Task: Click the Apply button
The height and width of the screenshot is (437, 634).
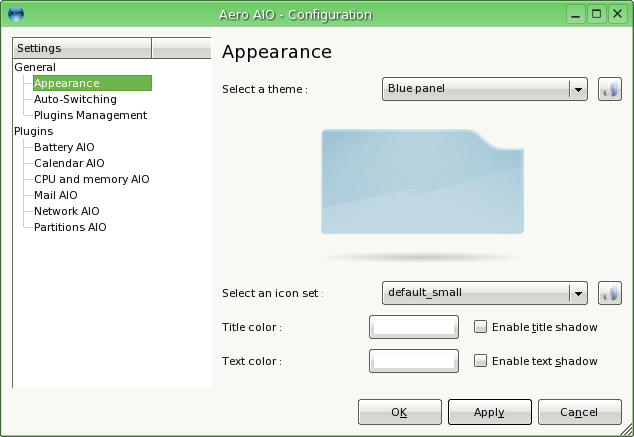Action: (x=490, y=412)
